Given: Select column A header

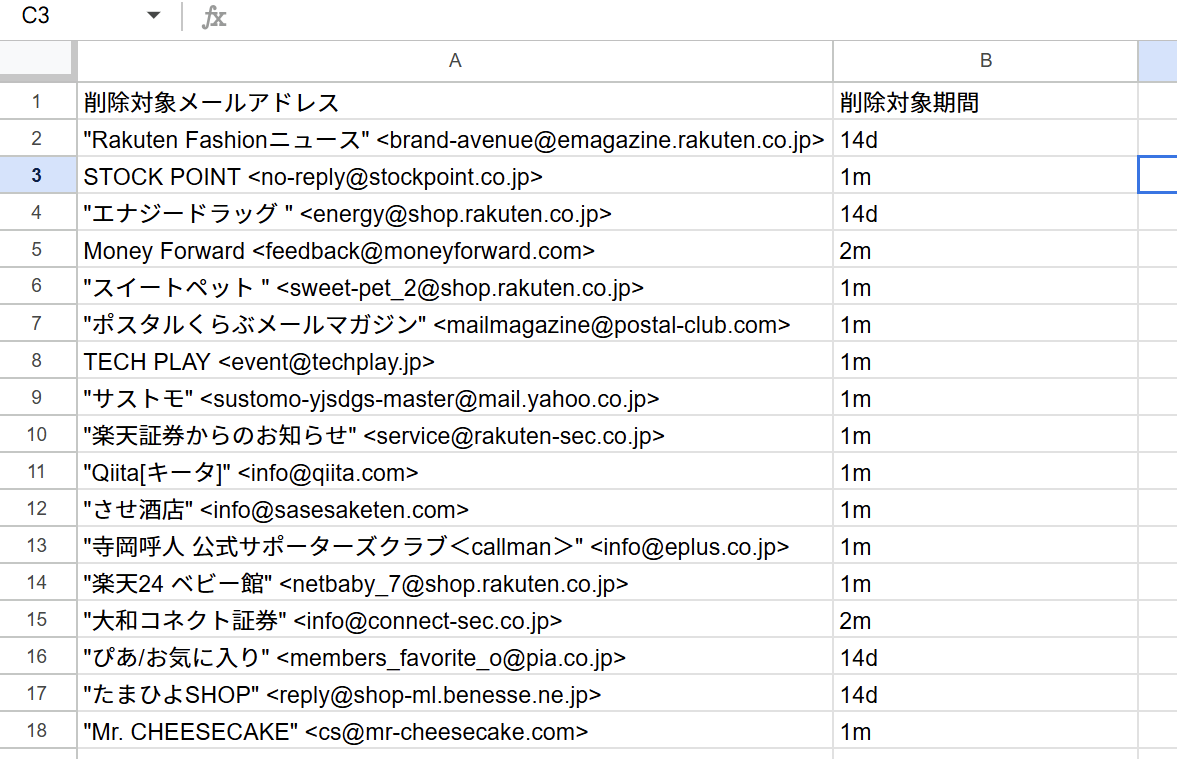Looking at the screenshot, I should point(455,61).
